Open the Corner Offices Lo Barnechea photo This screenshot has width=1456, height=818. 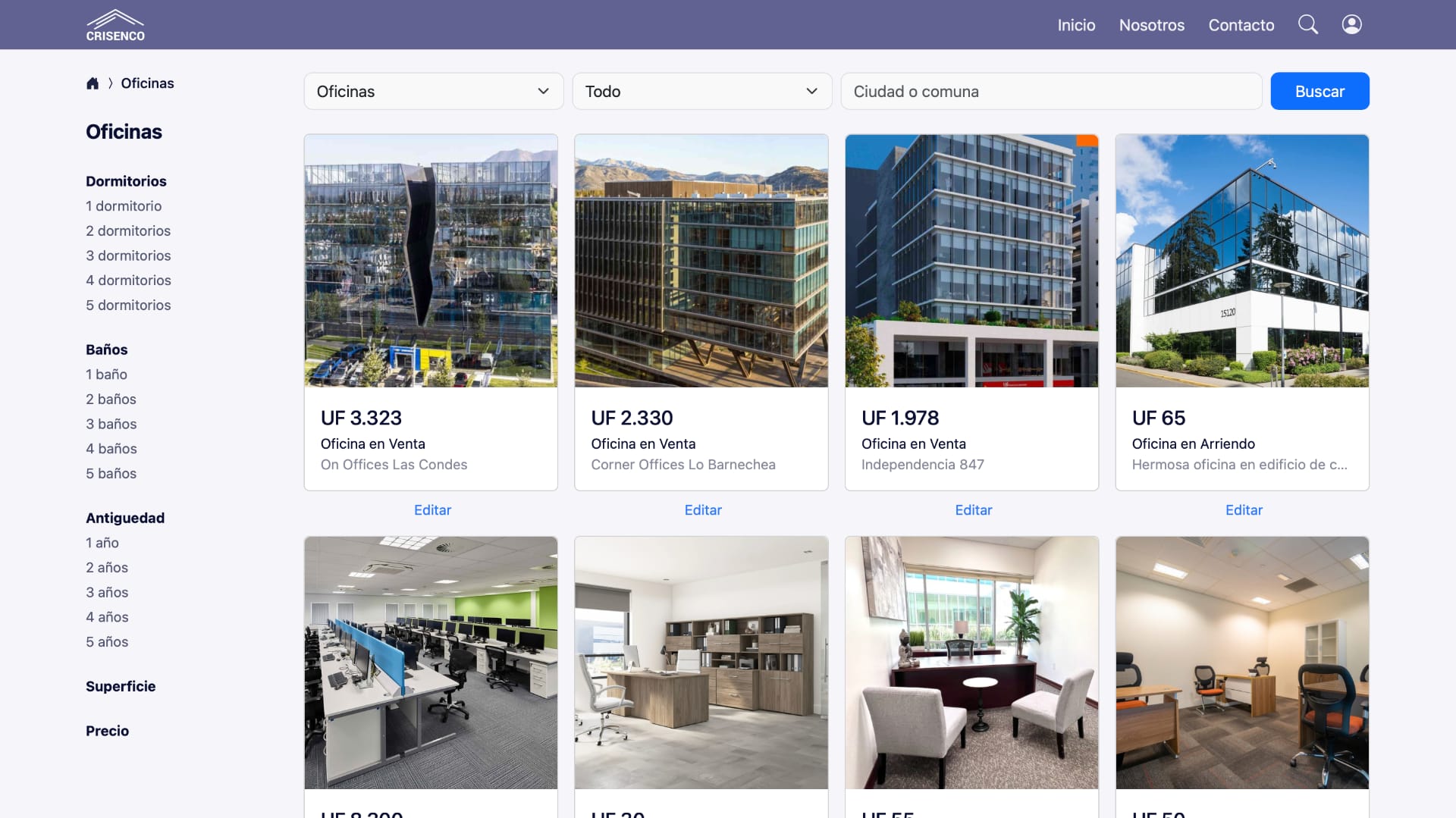click(x=701, y=261)
